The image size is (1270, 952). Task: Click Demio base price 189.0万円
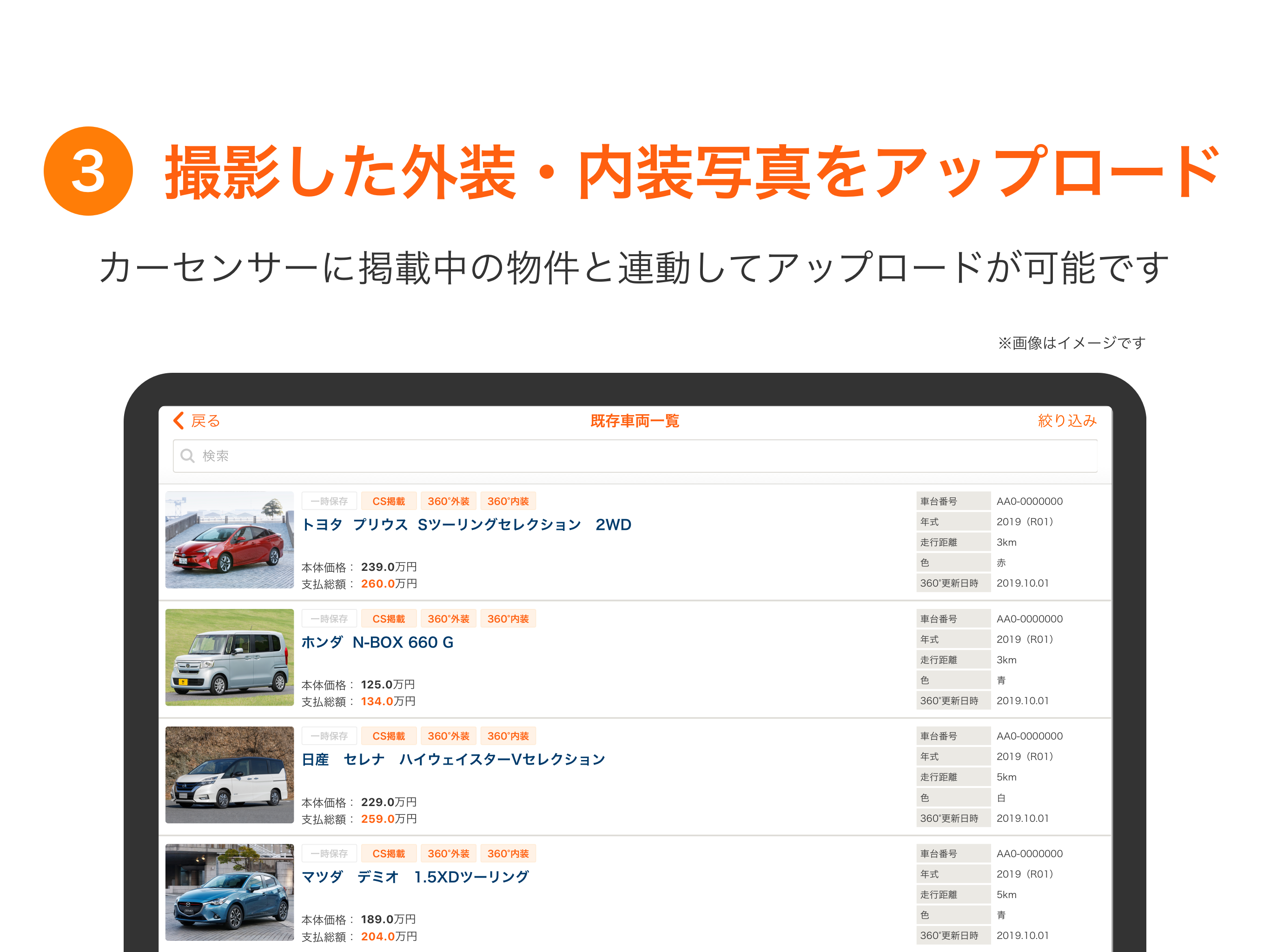click(x=389, y=920)
